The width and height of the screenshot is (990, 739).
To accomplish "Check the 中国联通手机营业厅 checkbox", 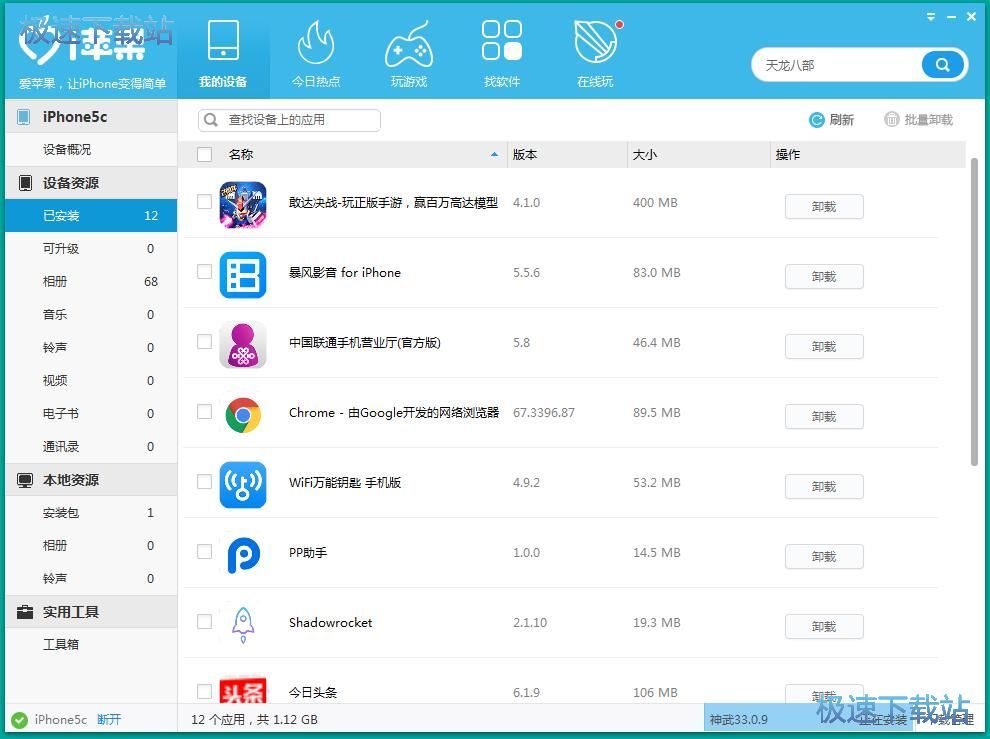I will [204, 342].
